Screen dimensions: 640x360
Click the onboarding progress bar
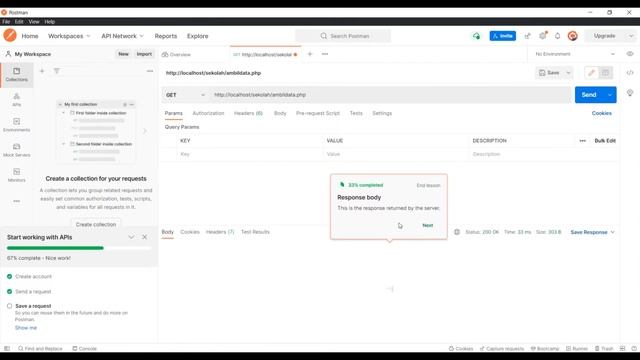[x=79, y=248]
